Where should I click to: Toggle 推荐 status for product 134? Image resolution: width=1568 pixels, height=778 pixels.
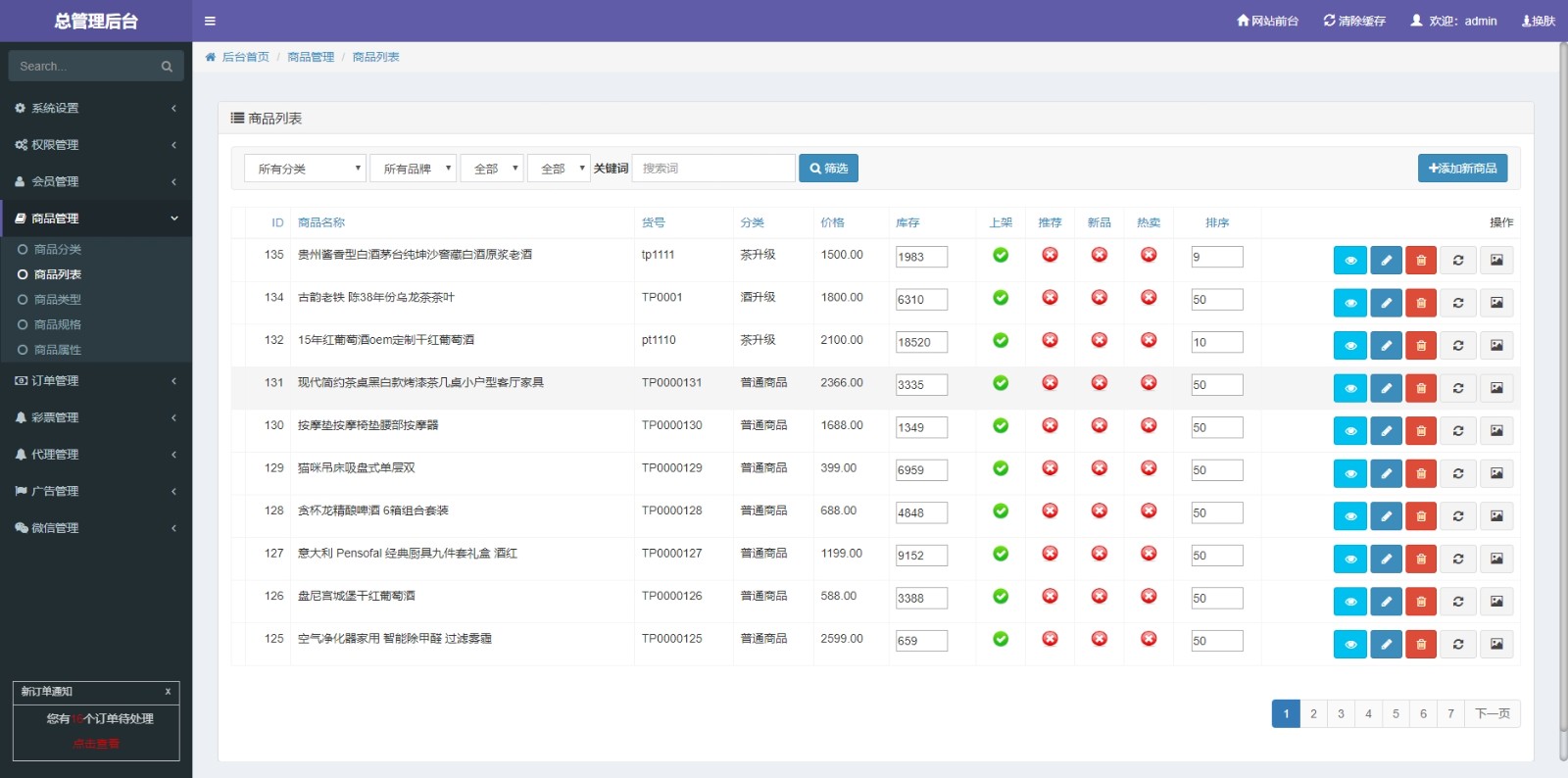[x=1050, y=297]
